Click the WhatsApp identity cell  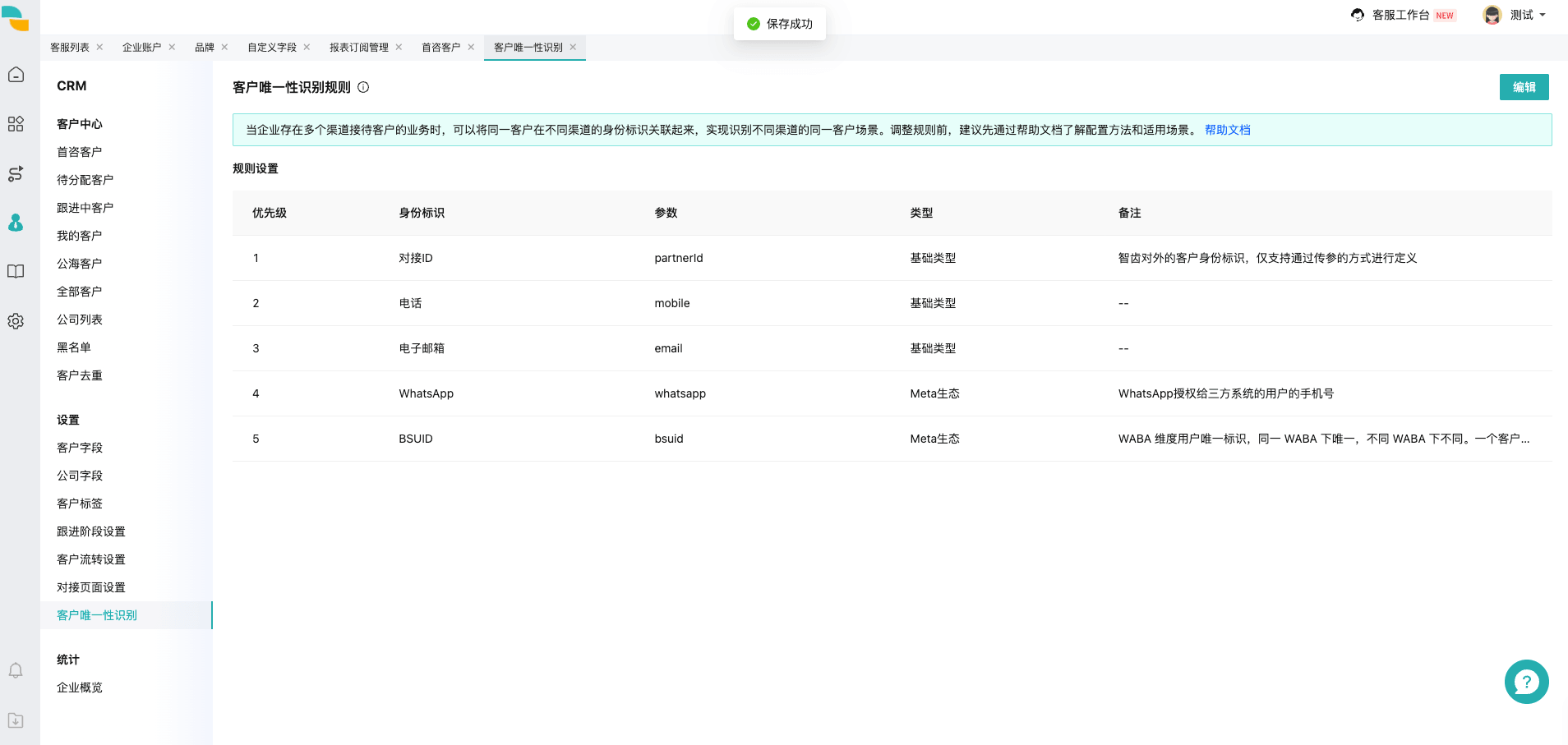427,393
